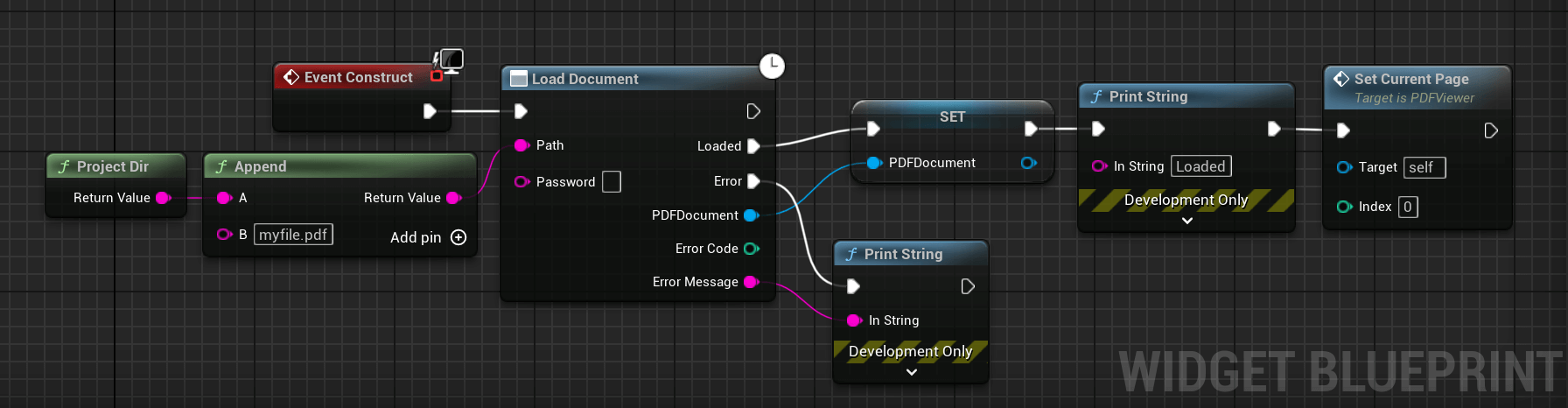1568x408 pixels.
Task: Click the Index value field showing 0
Action: 1408,207
